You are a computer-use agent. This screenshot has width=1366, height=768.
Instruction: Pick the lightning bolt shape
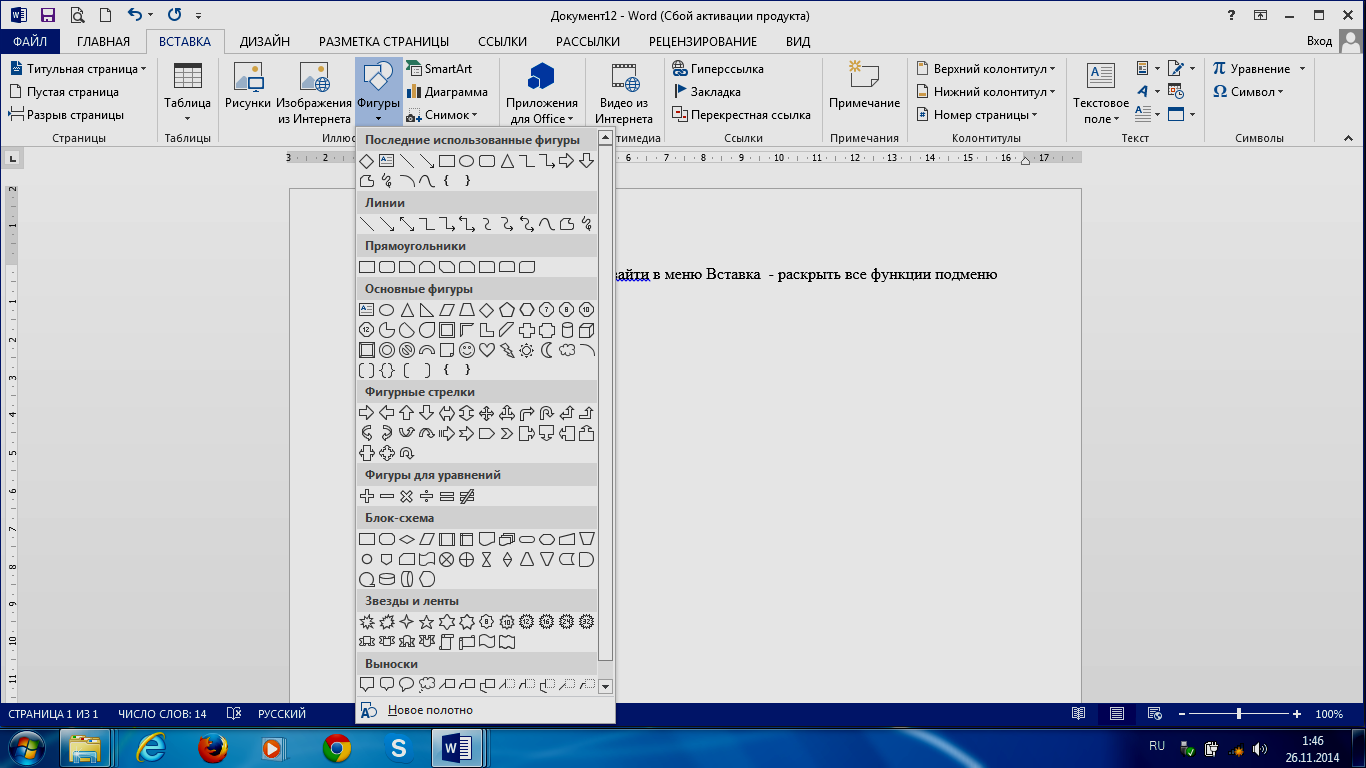pos(507,350)
